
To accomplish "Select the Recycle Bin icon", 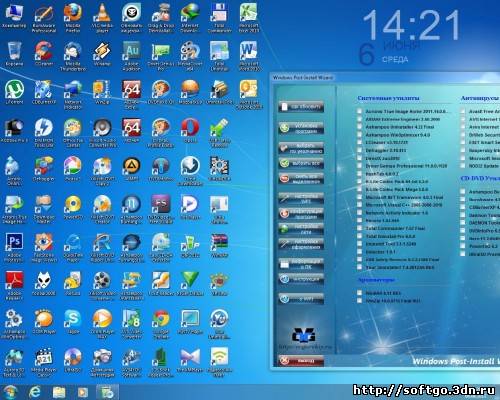I will point(14,54).
